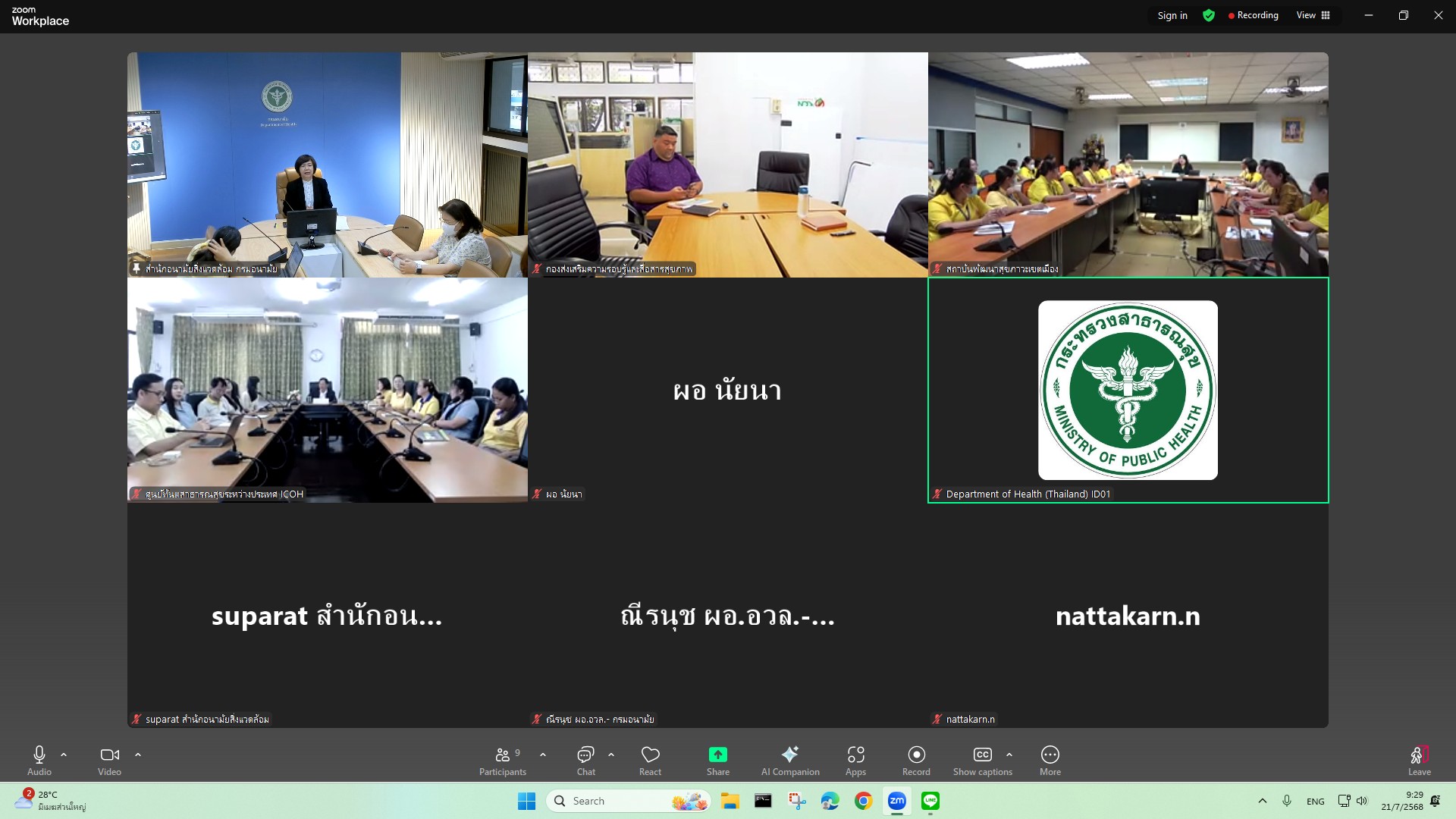
Task: Click the Zoom icon in the taskbar
Action: 896,801
